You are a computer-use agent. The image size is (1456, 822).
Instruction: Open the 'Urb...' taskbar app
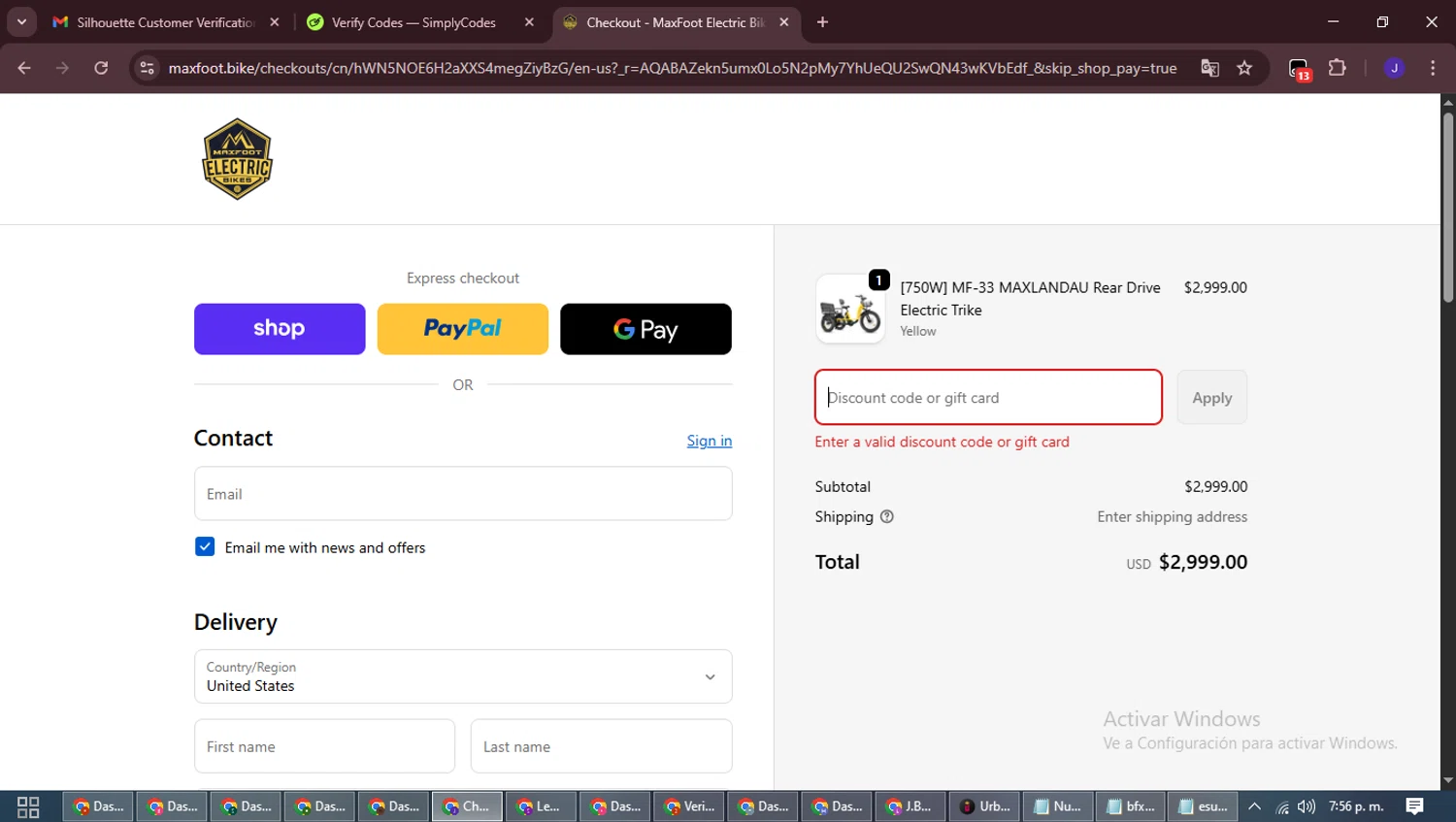point(984,806)
